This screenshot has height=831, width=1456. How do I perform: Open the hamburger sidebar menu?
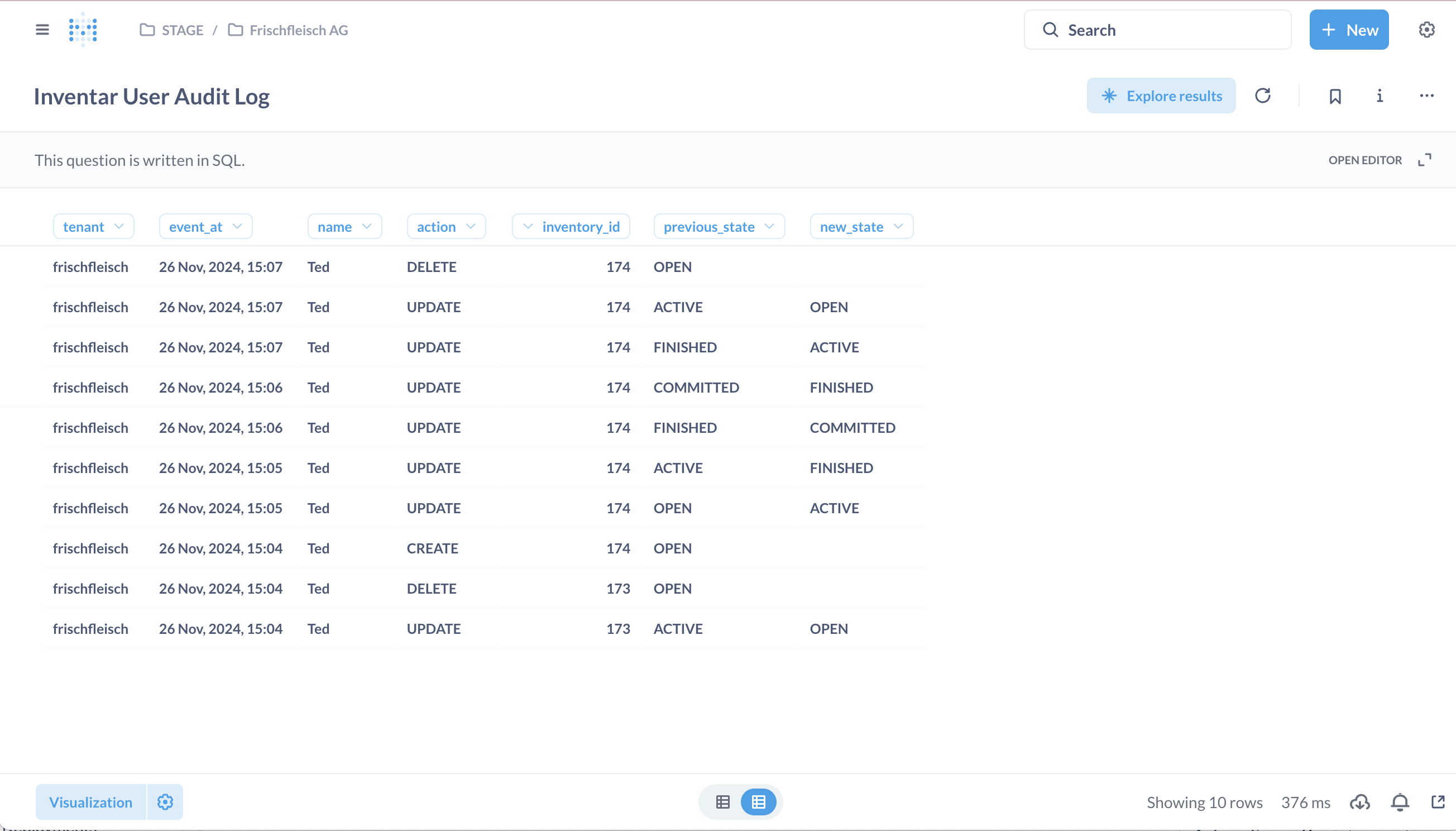42,30
